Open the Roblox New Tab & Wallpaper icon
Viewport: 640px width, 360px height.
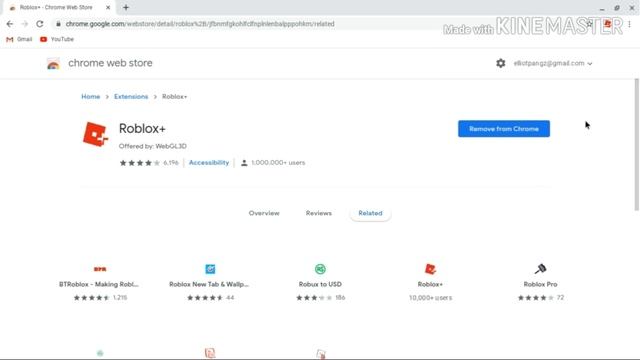[210, 269]
